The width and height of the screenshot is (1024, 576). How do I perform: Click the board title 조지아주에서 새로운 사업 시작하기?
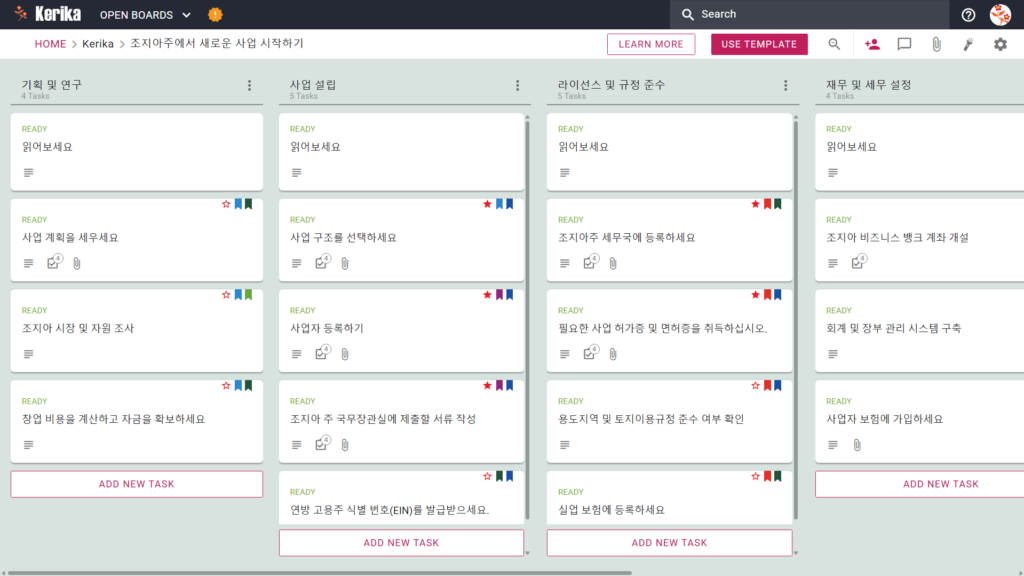click(x=217, y=43)
